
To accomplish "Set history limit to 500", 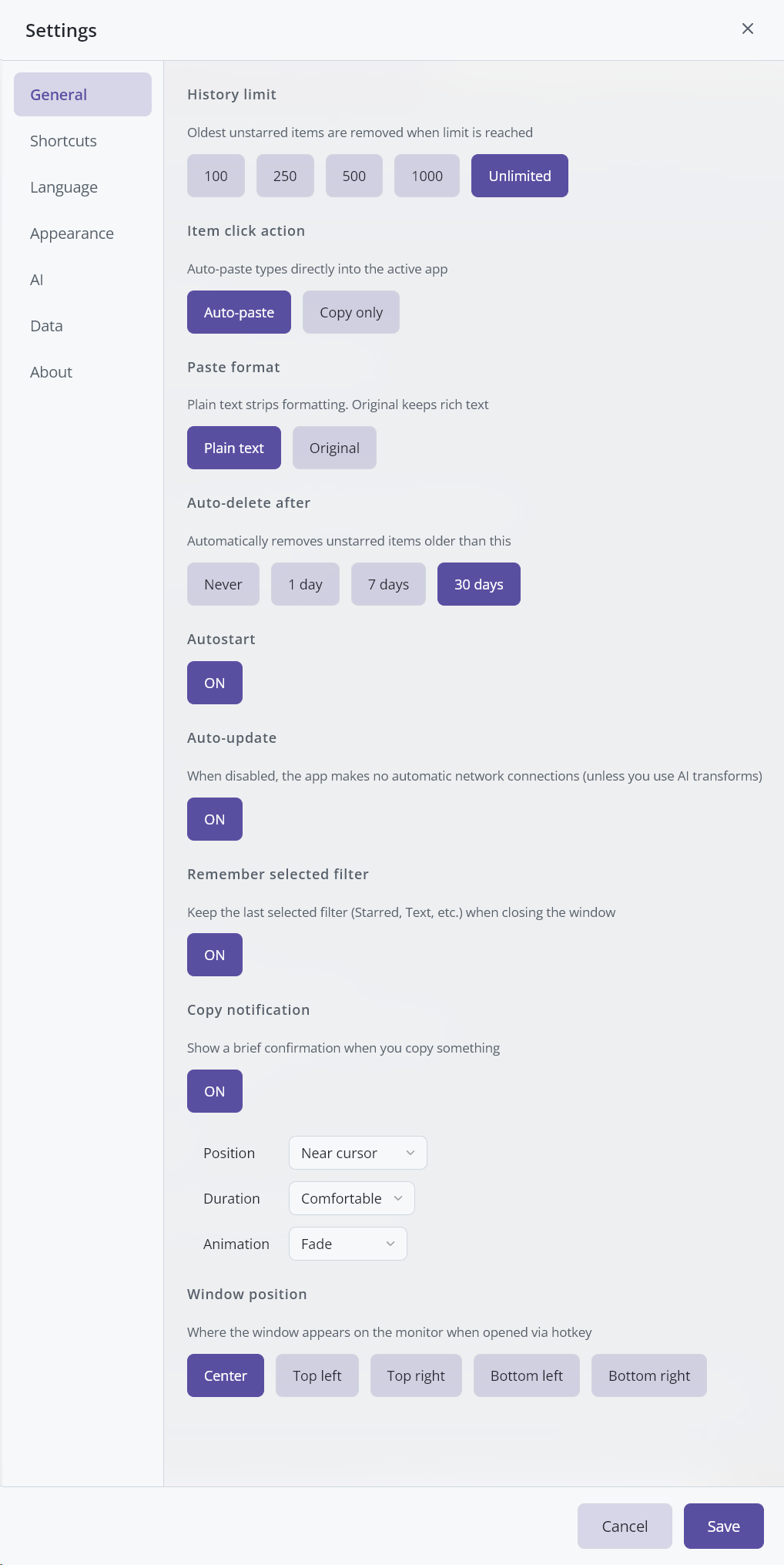I will 354,176.
